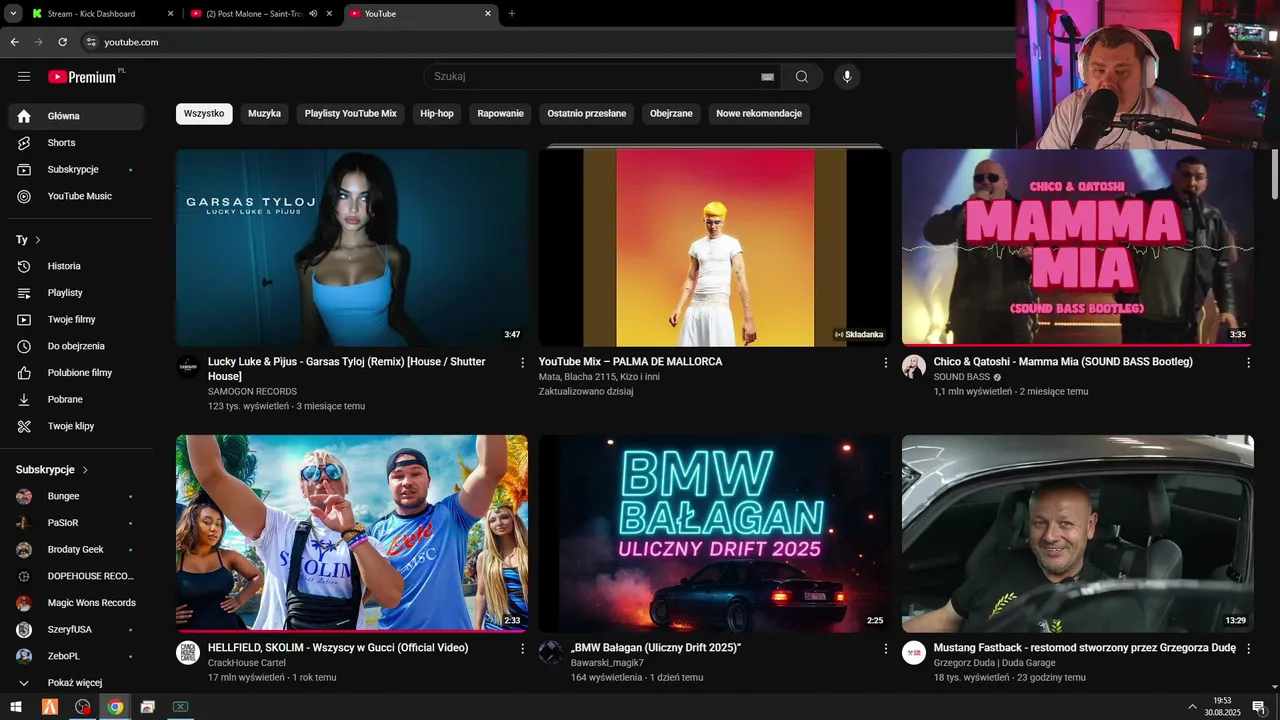The height and width of the screenshot is (720, 1280).
Task: Select the Muzyka filter chip
Action: (264, 114)
